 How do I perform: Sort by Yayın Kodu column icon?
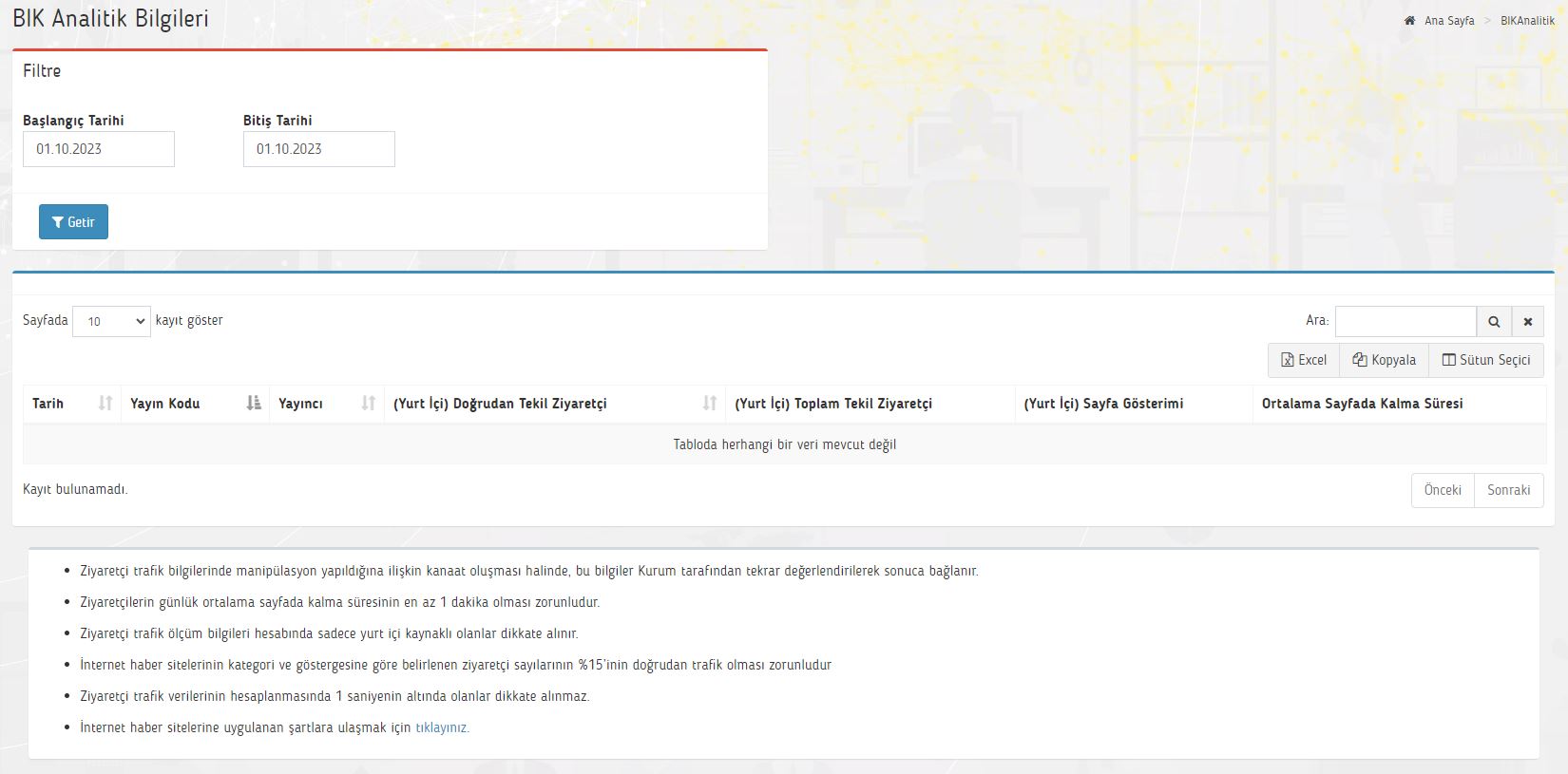pos(254,404)
